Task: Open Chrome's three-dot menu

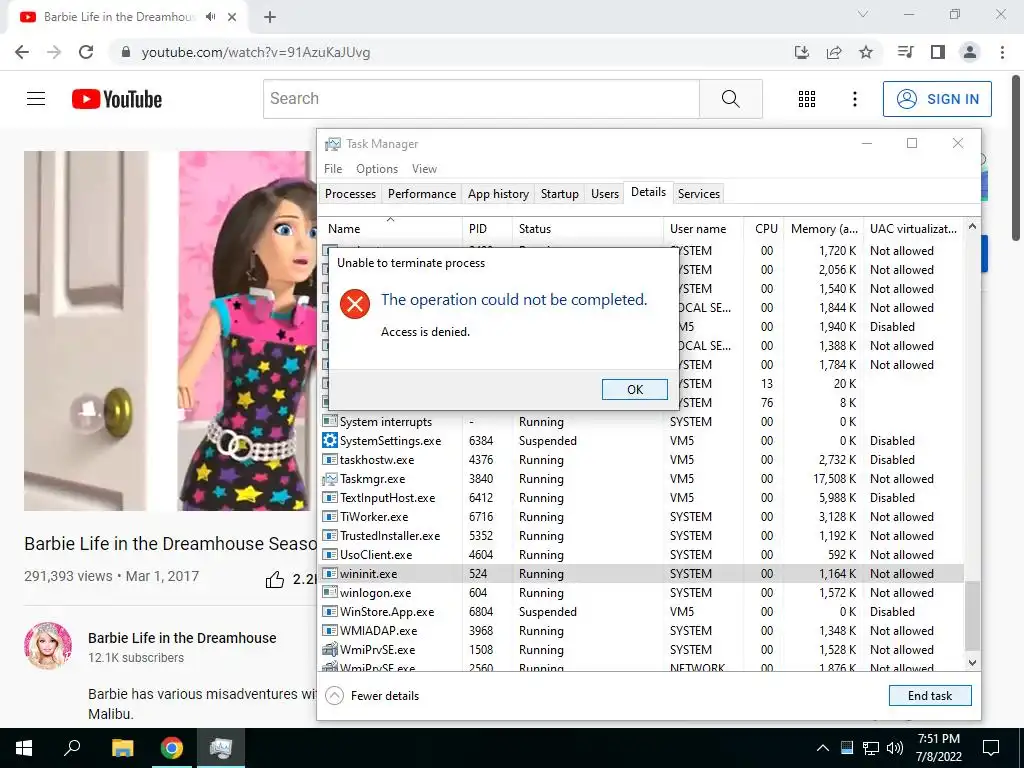Action: (1002, 52)
